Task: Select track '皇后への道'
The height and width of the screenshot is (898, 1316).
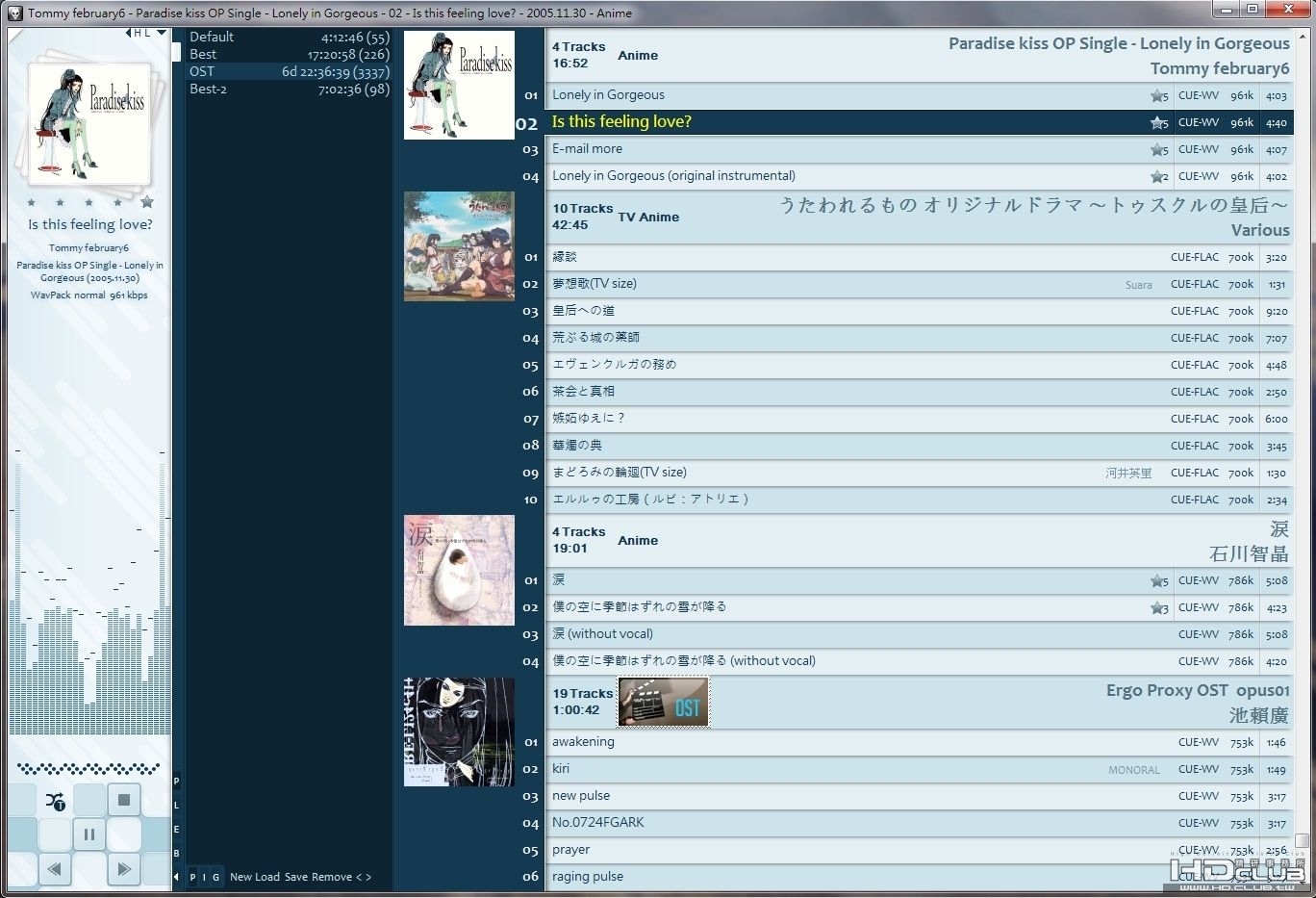Action: [919, 311]
